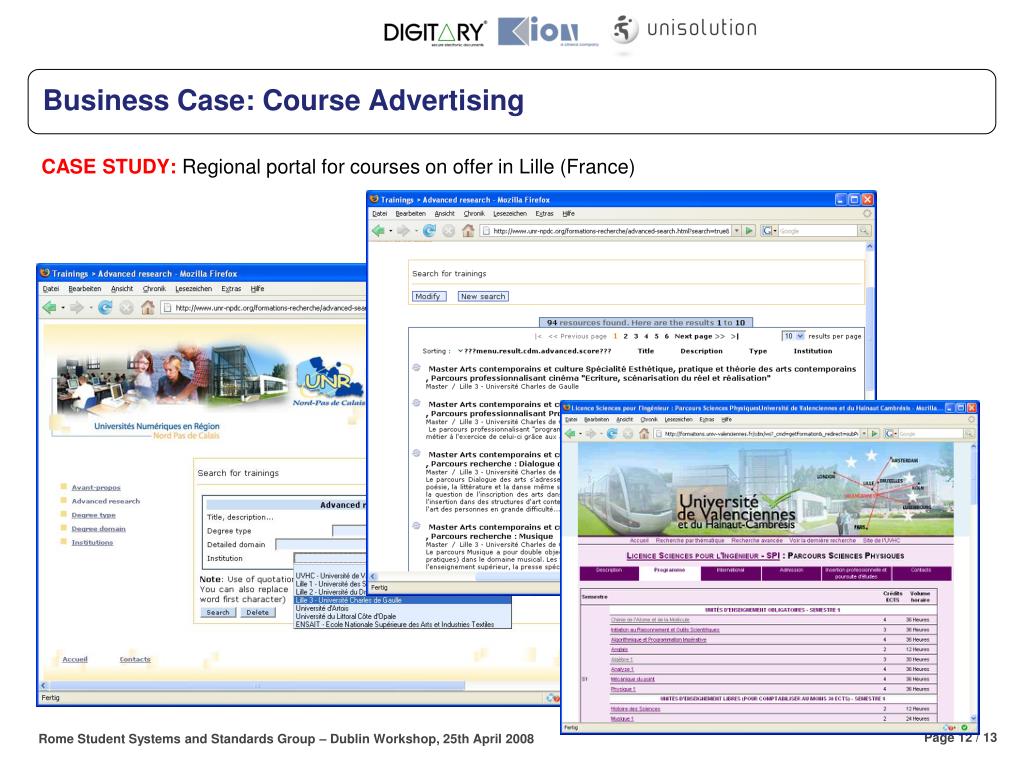Click the green status icon in the Valenciennes status bar

[x=965, y=728]
